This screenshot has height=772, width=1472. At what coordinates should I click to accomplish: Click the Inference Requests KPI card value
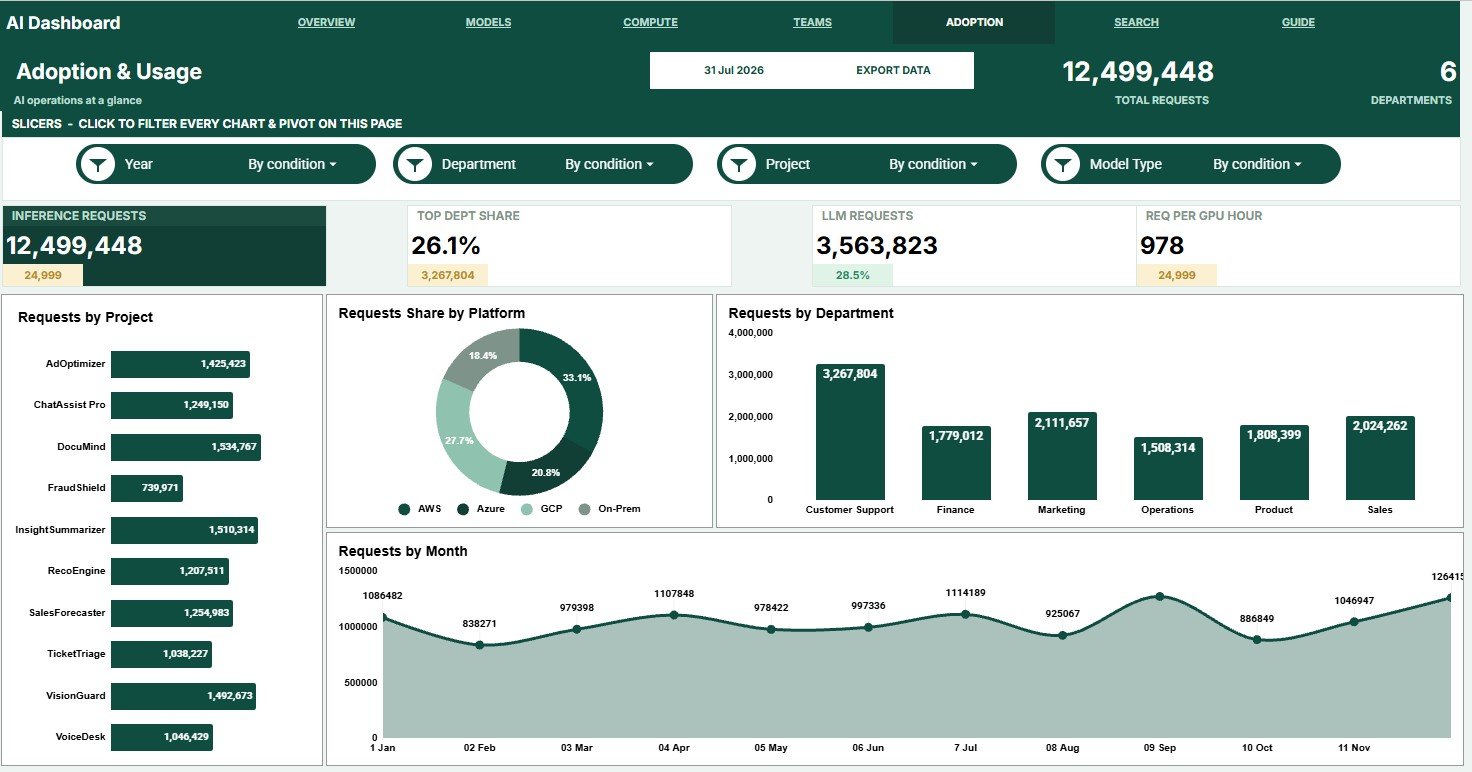click(75, 246)
